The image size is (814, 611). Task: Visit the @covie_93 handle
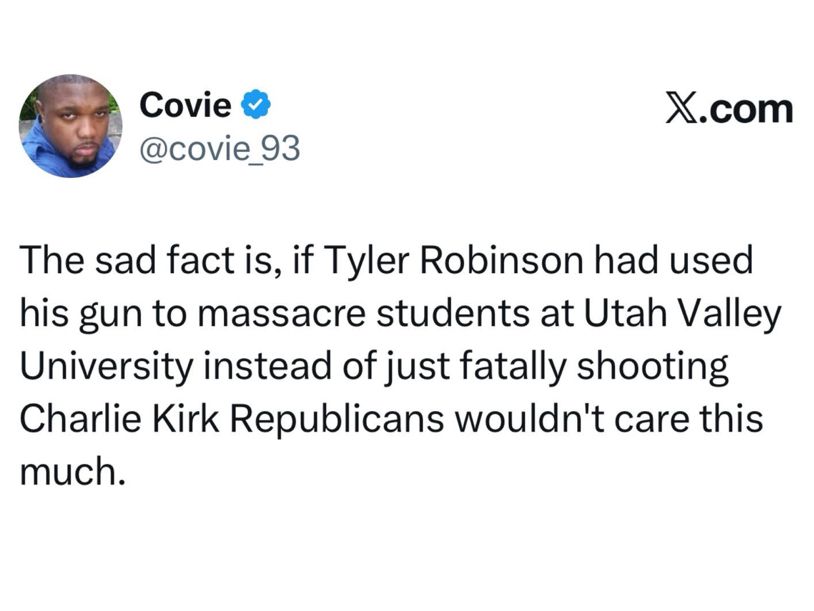[220, 148]
